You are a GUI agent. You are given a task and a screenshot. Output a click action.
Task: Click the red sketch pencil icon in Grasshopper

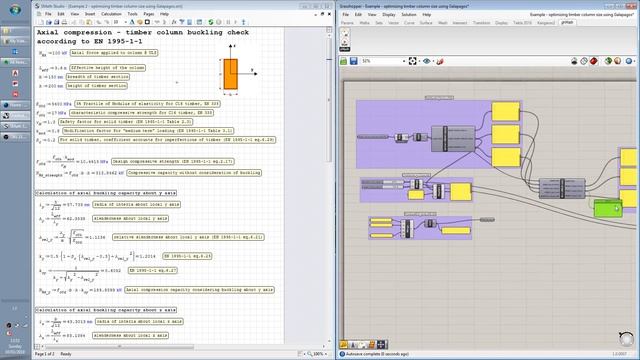[x=440, y=61]
